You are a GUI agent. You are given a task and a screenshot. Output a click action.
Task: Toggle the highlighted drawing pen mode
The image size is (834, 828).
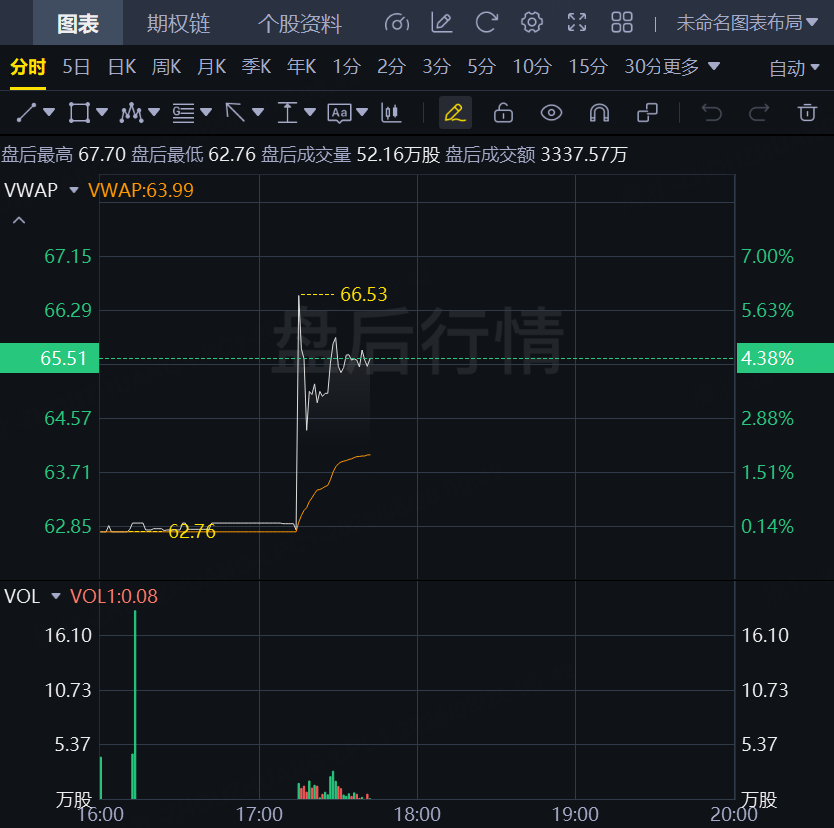pos(455,113)
